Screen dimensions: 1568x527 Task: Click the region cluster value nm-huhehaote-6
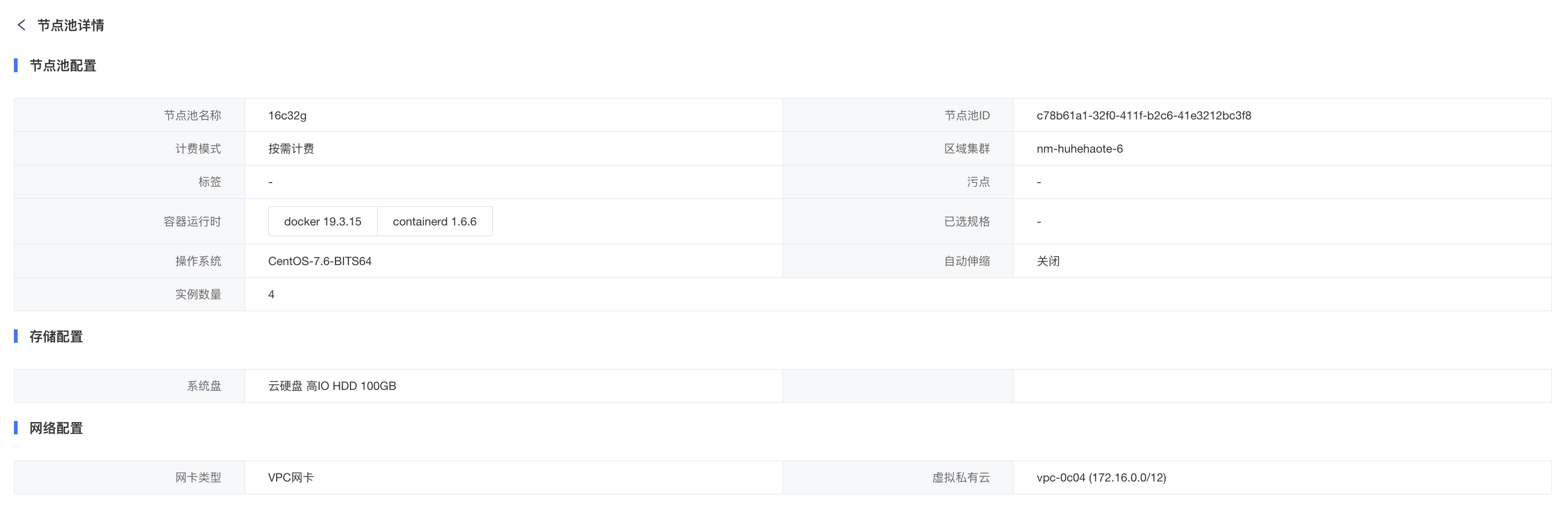point(1080,149)
